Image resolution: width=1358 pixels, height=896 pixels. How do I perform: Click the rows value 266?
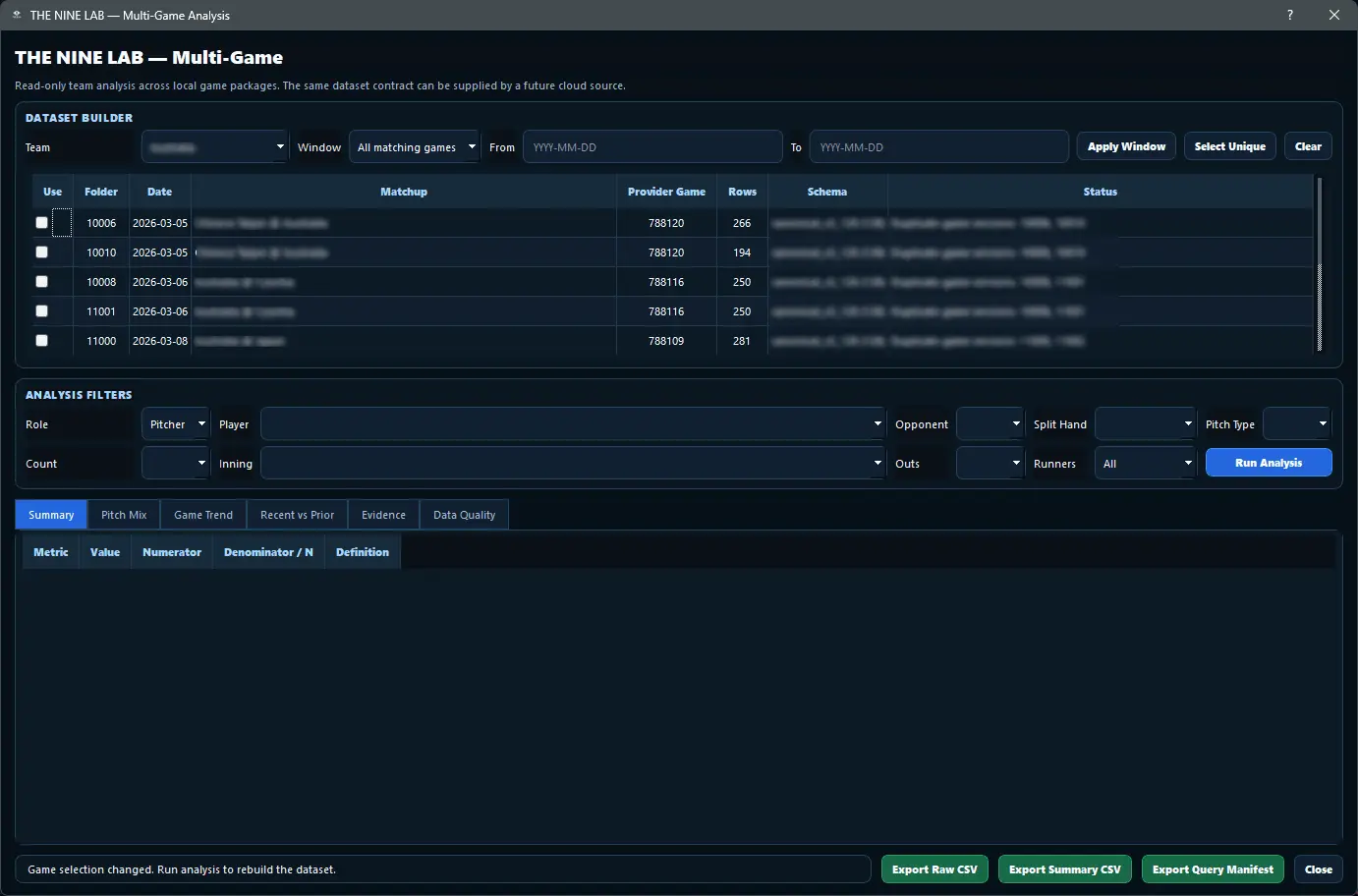tap(742, 223)
